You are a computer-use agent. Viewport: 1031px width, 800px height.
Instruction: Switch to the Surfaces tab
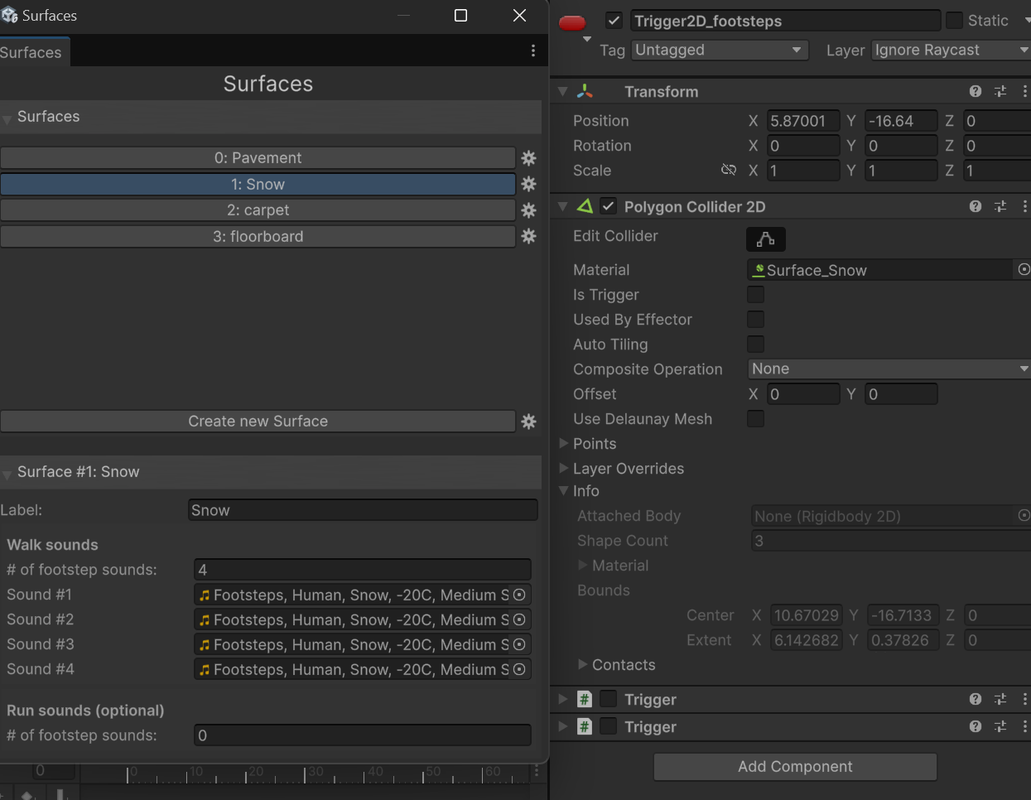click(x=31, y=52)
